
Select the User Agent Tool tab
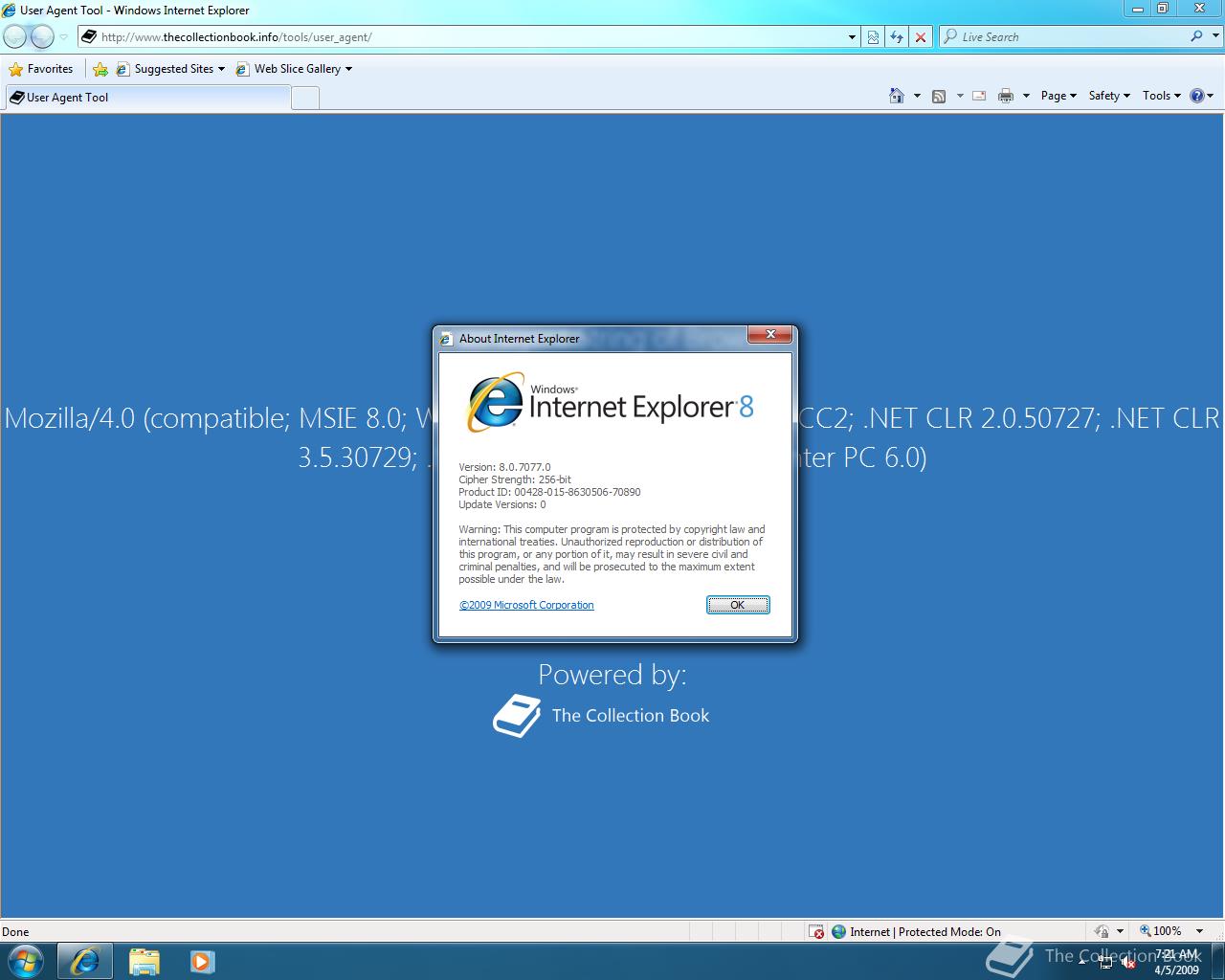147,97
